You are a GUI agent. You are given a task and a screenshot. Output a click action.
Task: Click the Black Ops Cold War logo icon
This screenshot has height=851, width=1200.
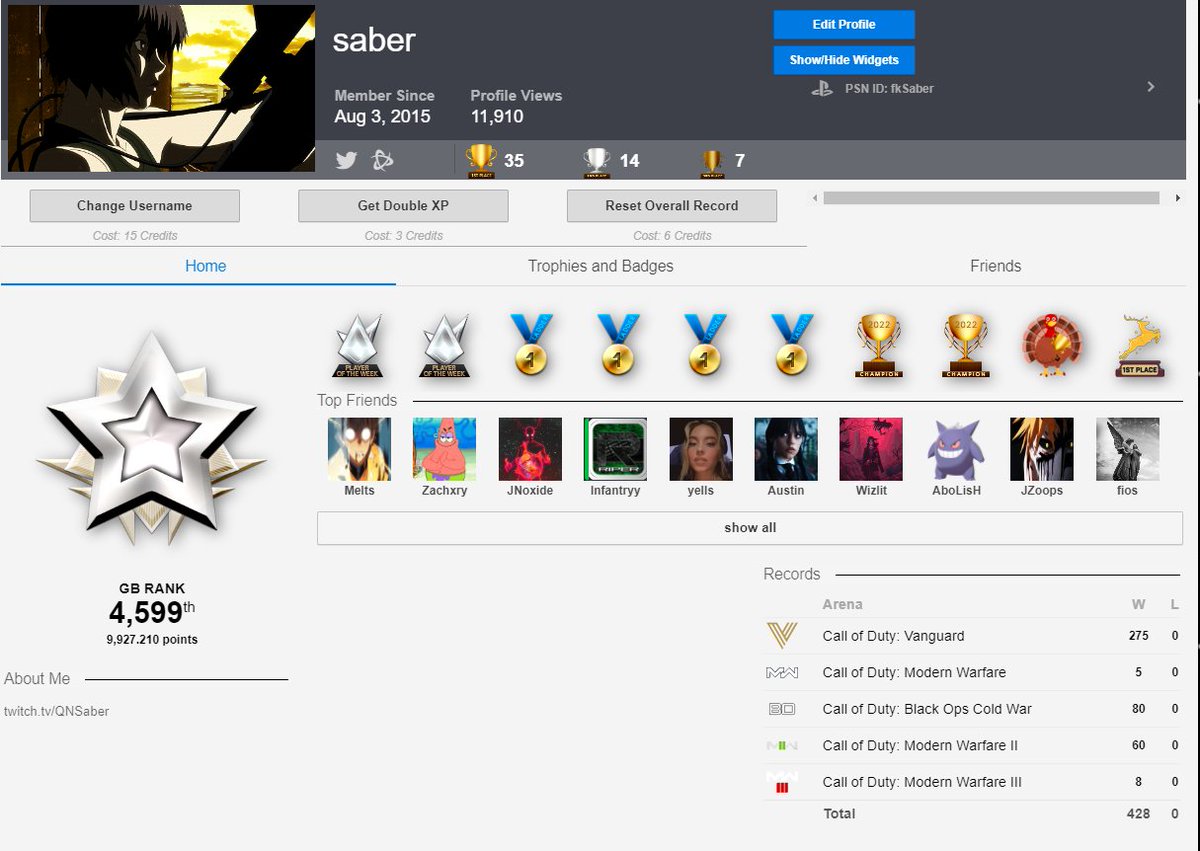[x=781, y=709]
